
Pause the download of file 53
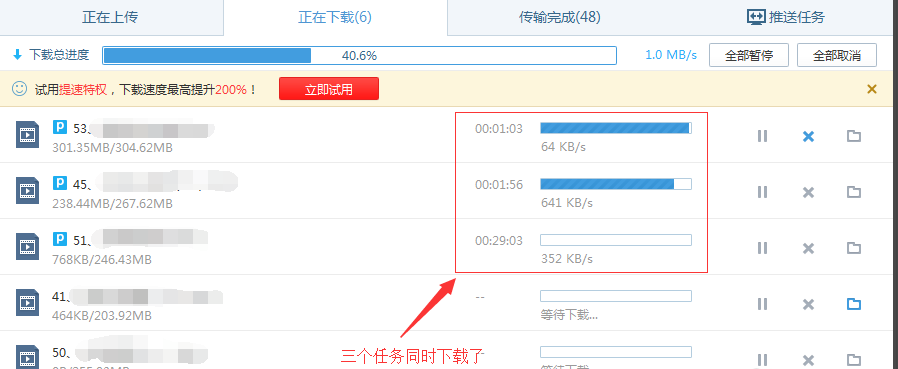pyautogui.click(x=762, y=136)
